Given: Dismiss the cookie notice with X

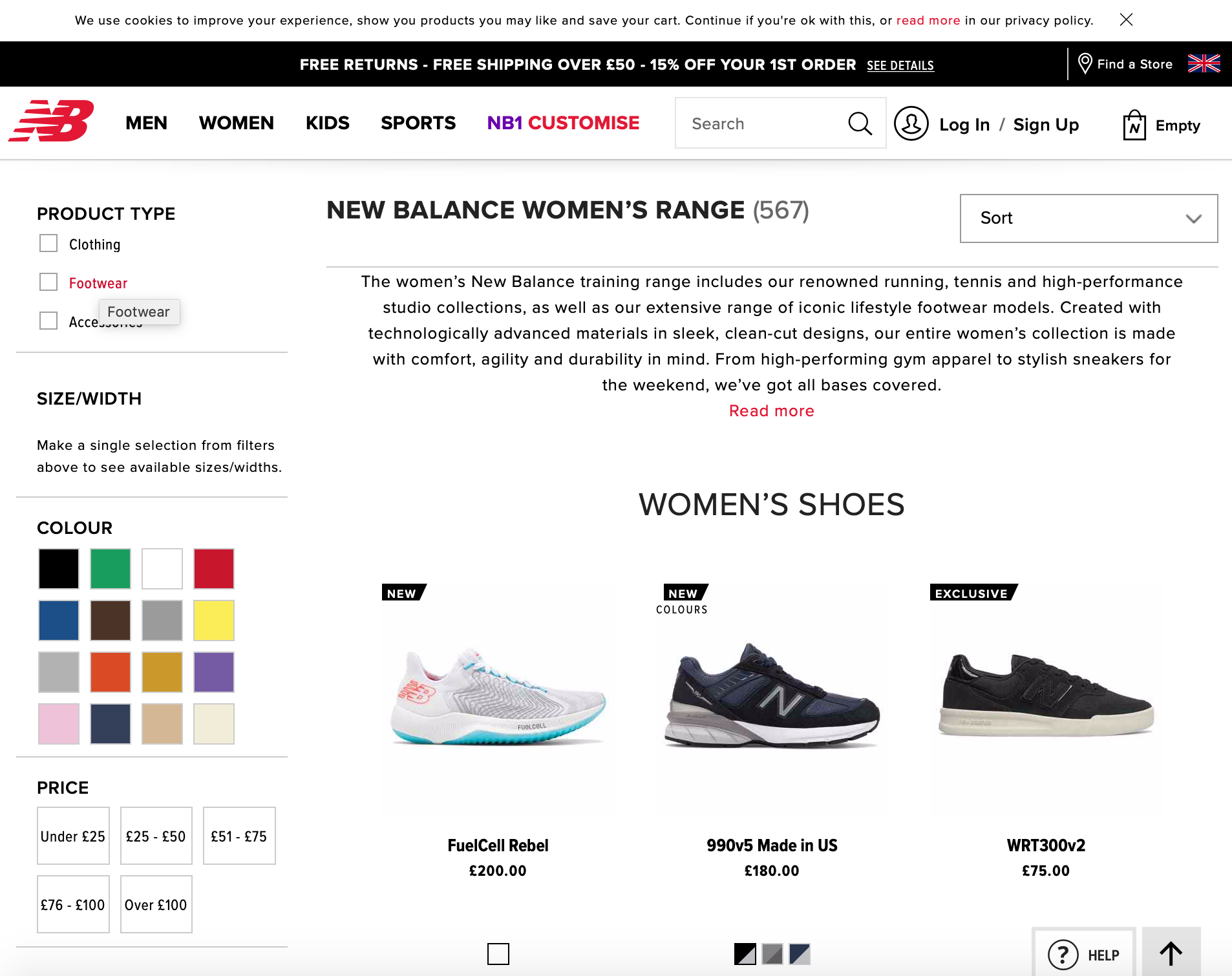Looking at the screenshot, I should [1126, 20].
